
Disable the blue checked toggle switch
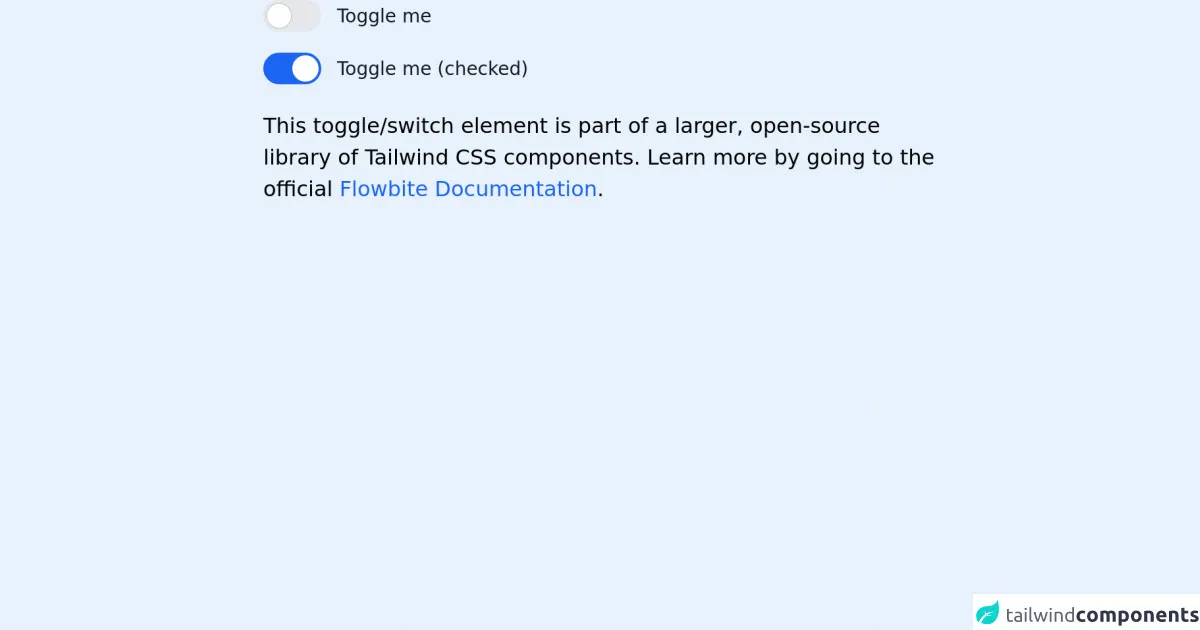[x=292, y=68]
